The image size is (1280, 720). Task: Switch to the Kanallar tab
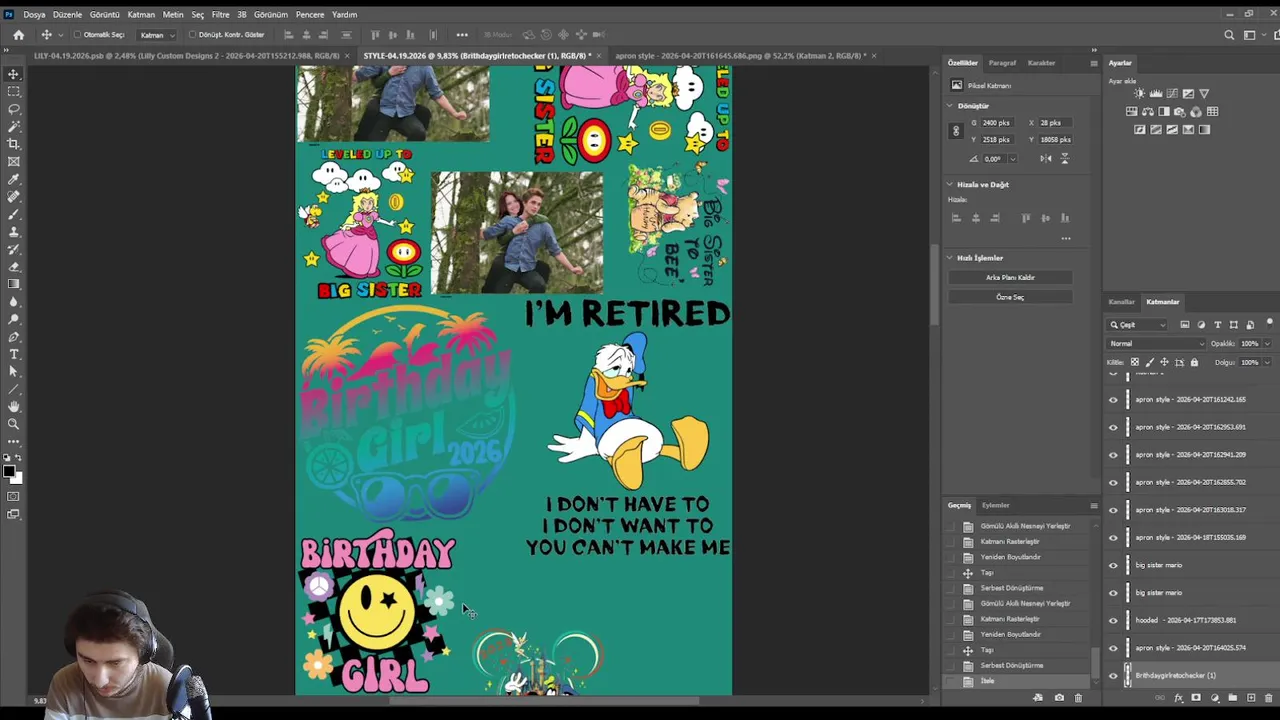pyautogui.click(x=1122, y=302)
